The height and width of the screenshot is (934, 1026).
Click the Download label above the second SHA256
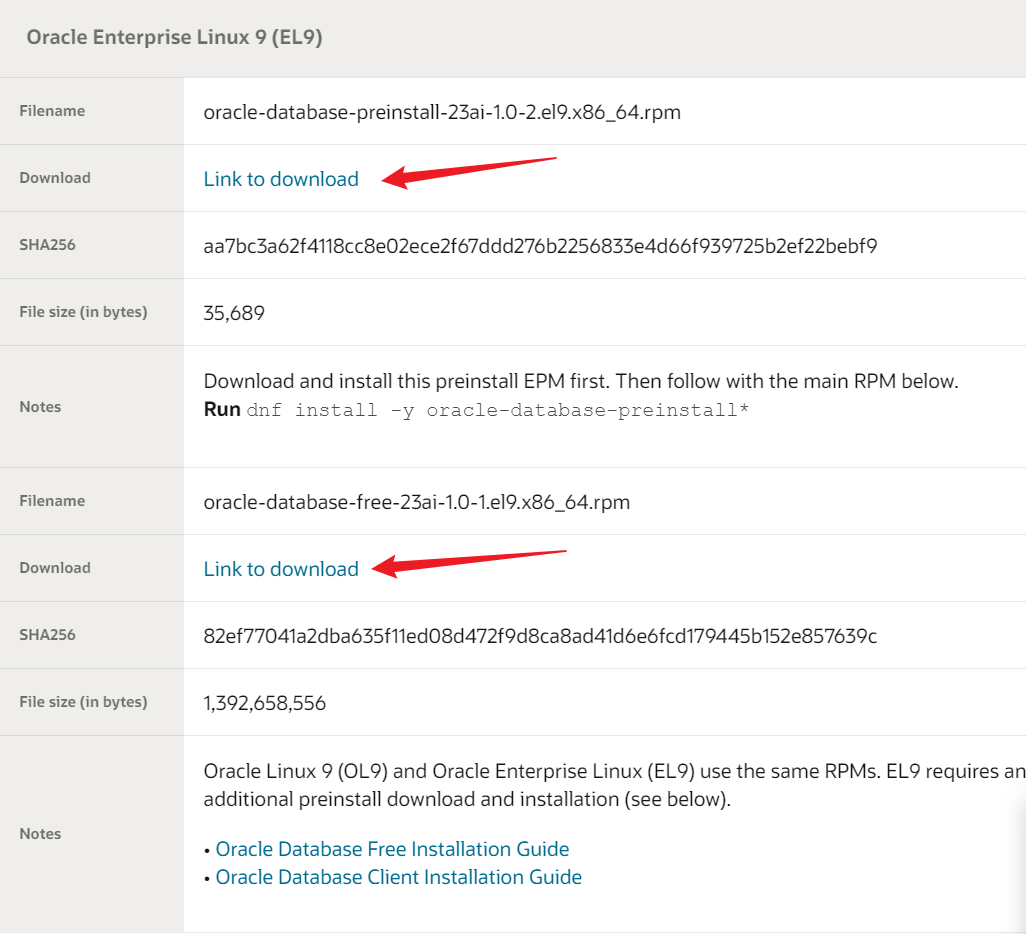pyautogui.click(x=55, y=568)
